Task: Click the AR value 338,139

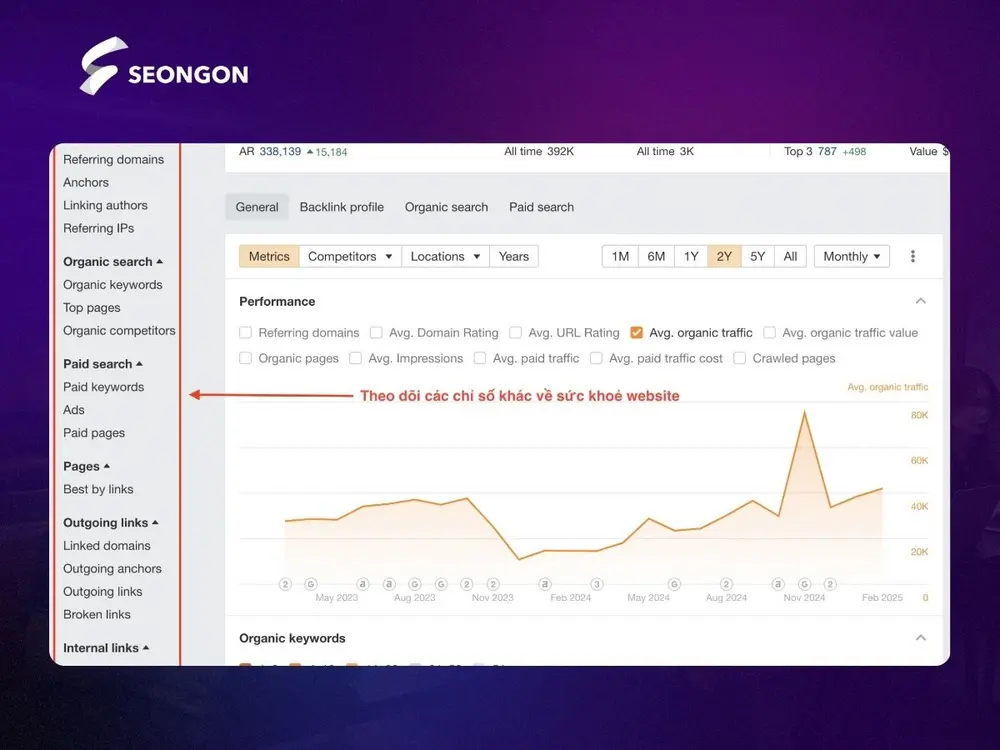Action: point(280,152)
